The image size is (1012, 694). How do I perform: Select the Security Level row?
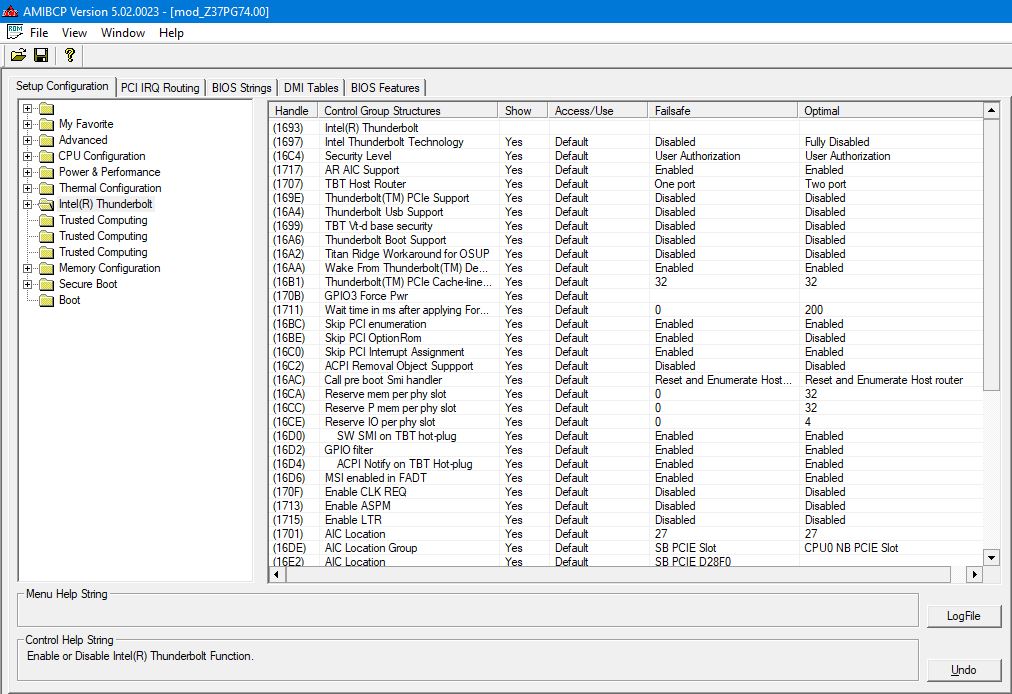358,156
